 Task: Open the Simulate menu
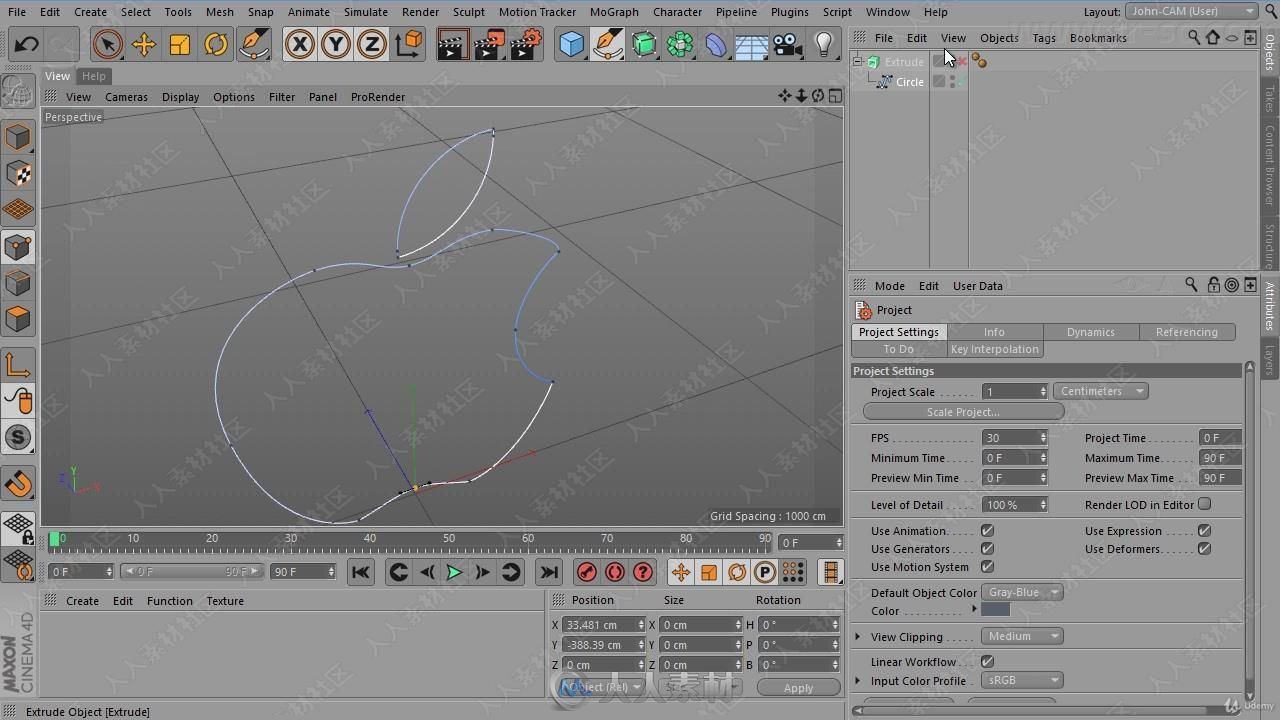point(366,12)
